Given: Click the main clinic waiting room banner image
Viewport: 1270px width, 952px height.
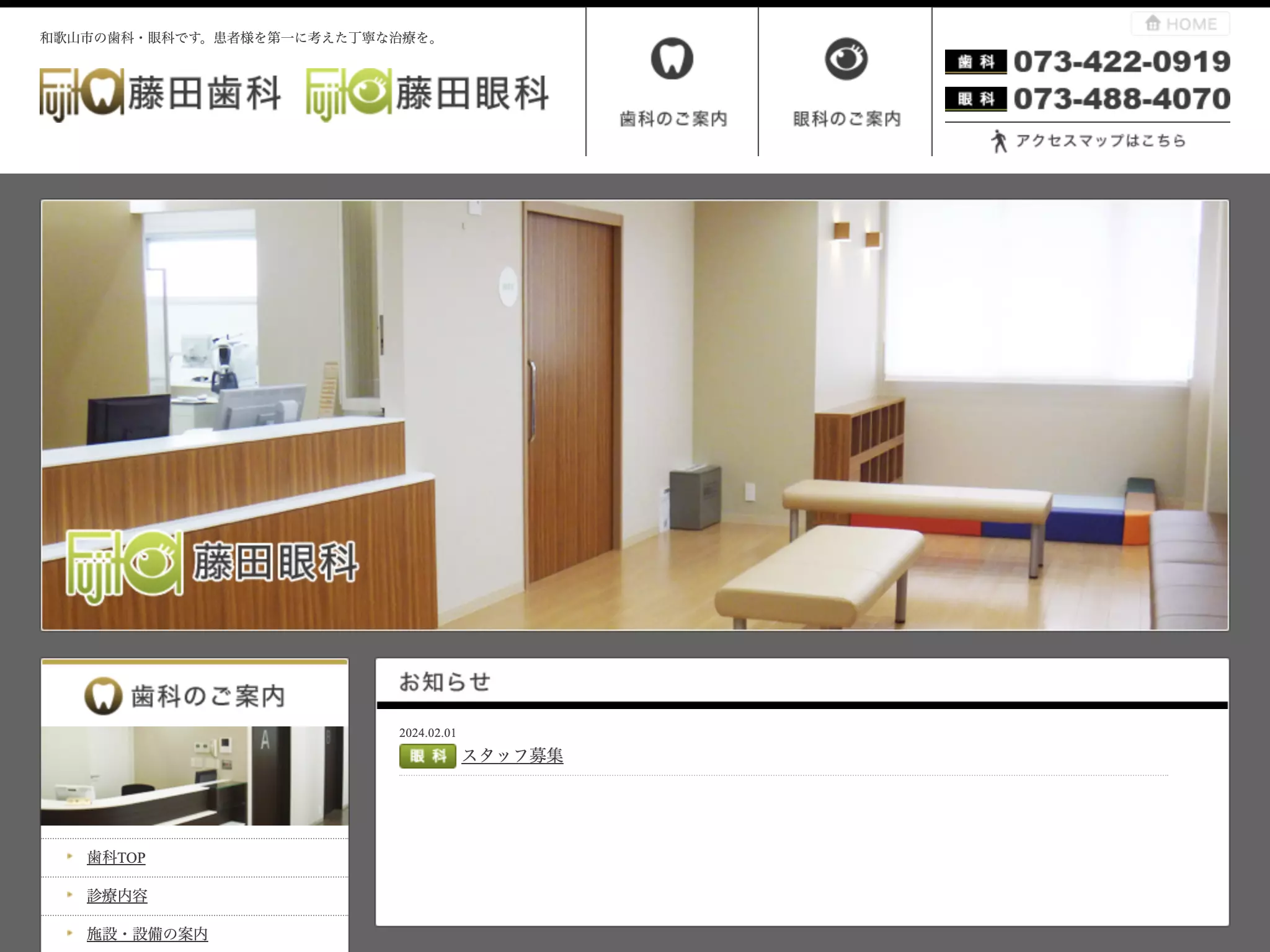Looking at the screenshot, I should tap(635, 415).
